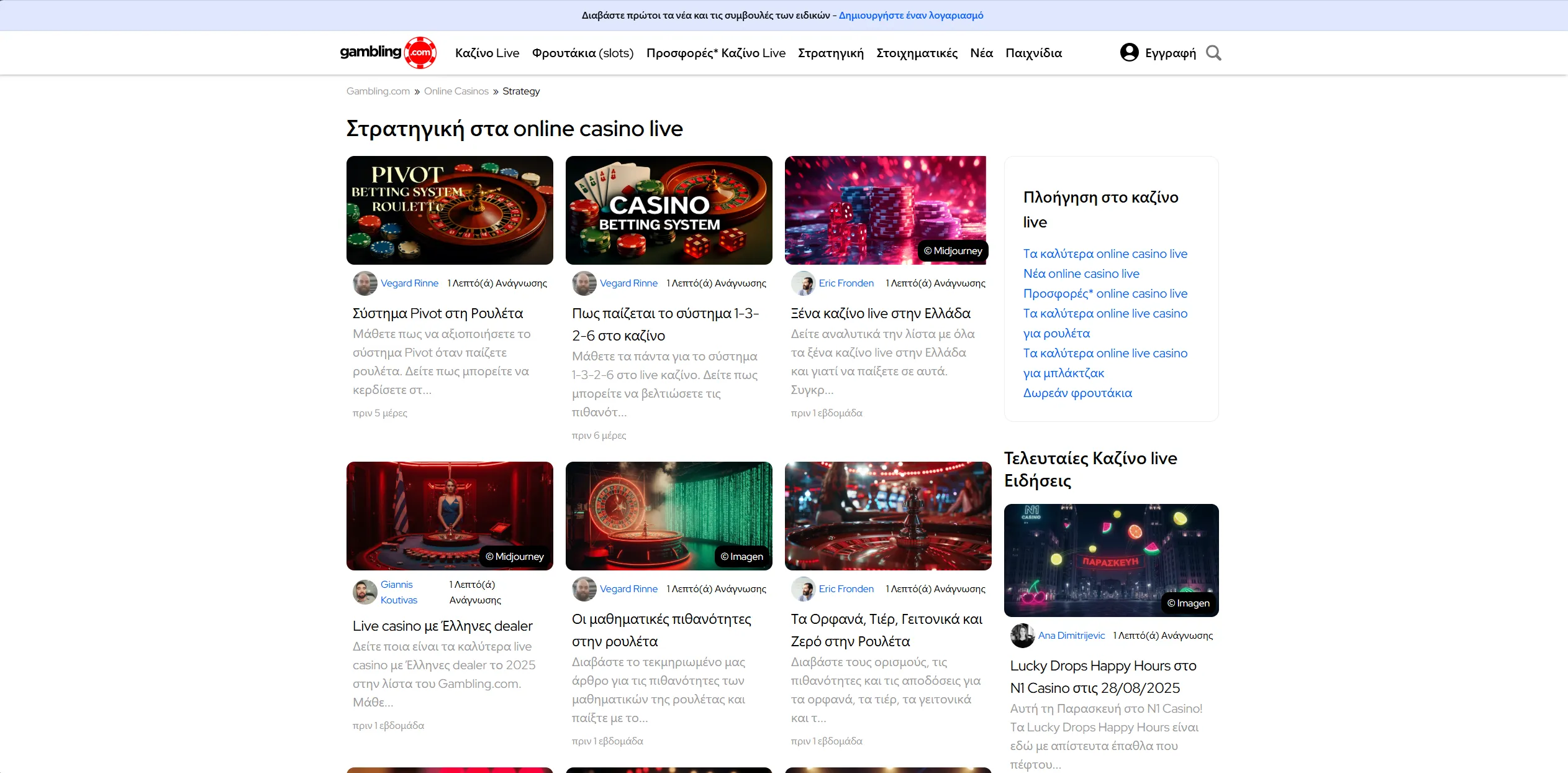1568x773 pixels.
Task: Go to Gambling.com breadcrumb
Action: [378, 91]
